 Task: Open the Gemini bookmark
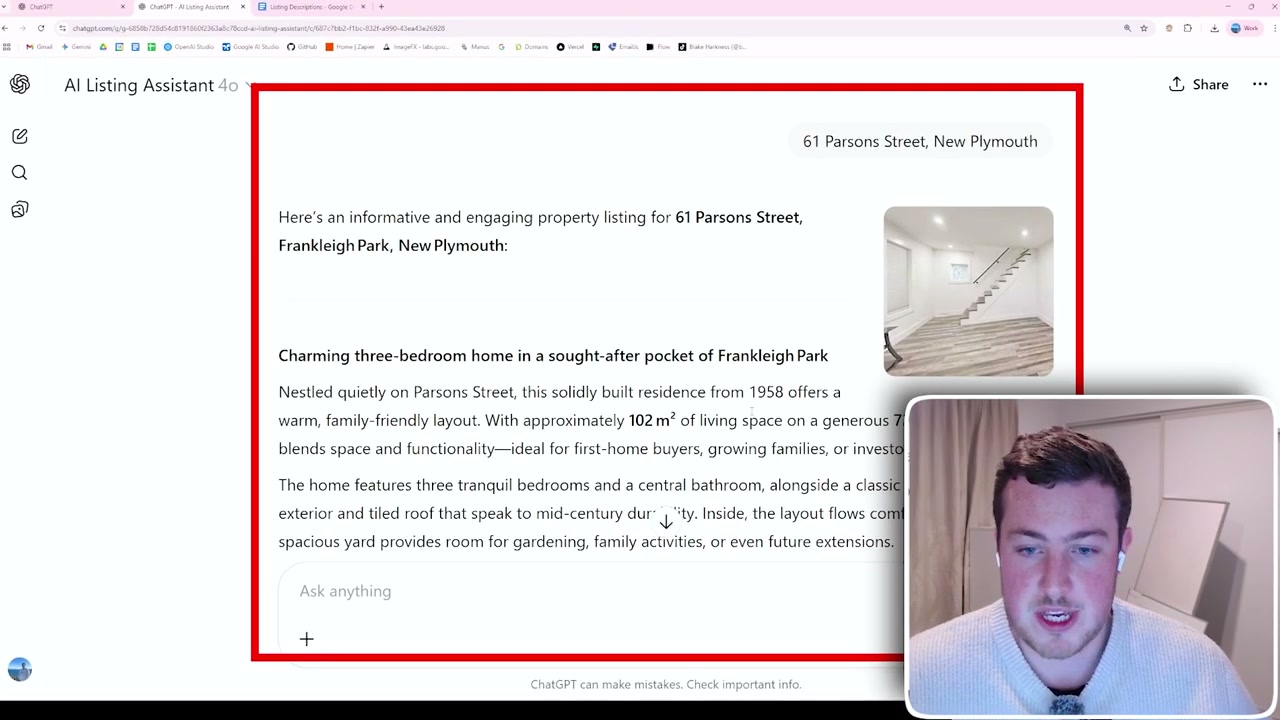click(76, 47)
